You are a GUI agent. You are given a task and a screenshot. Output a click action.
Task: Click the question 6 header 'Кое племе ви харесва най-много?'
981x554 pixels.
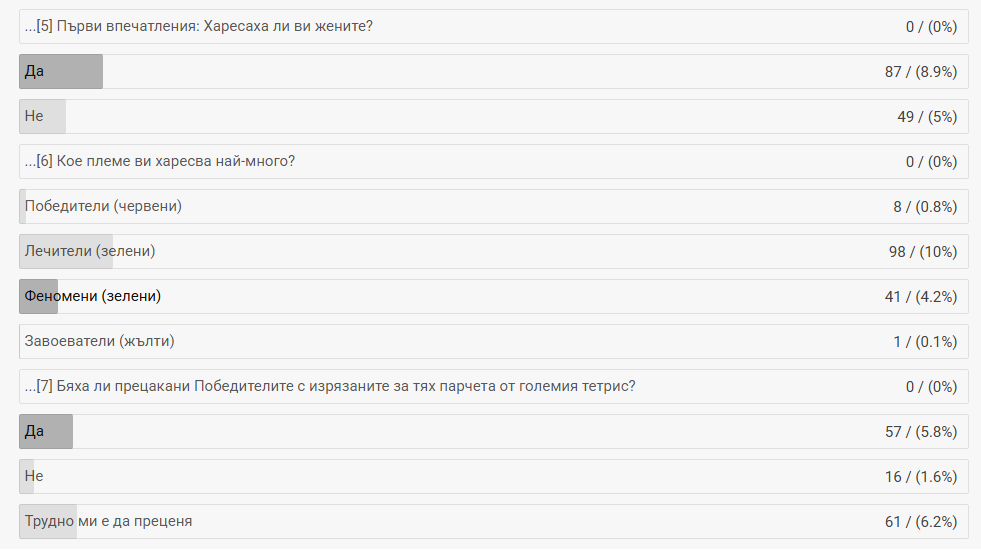pos(166,162)
